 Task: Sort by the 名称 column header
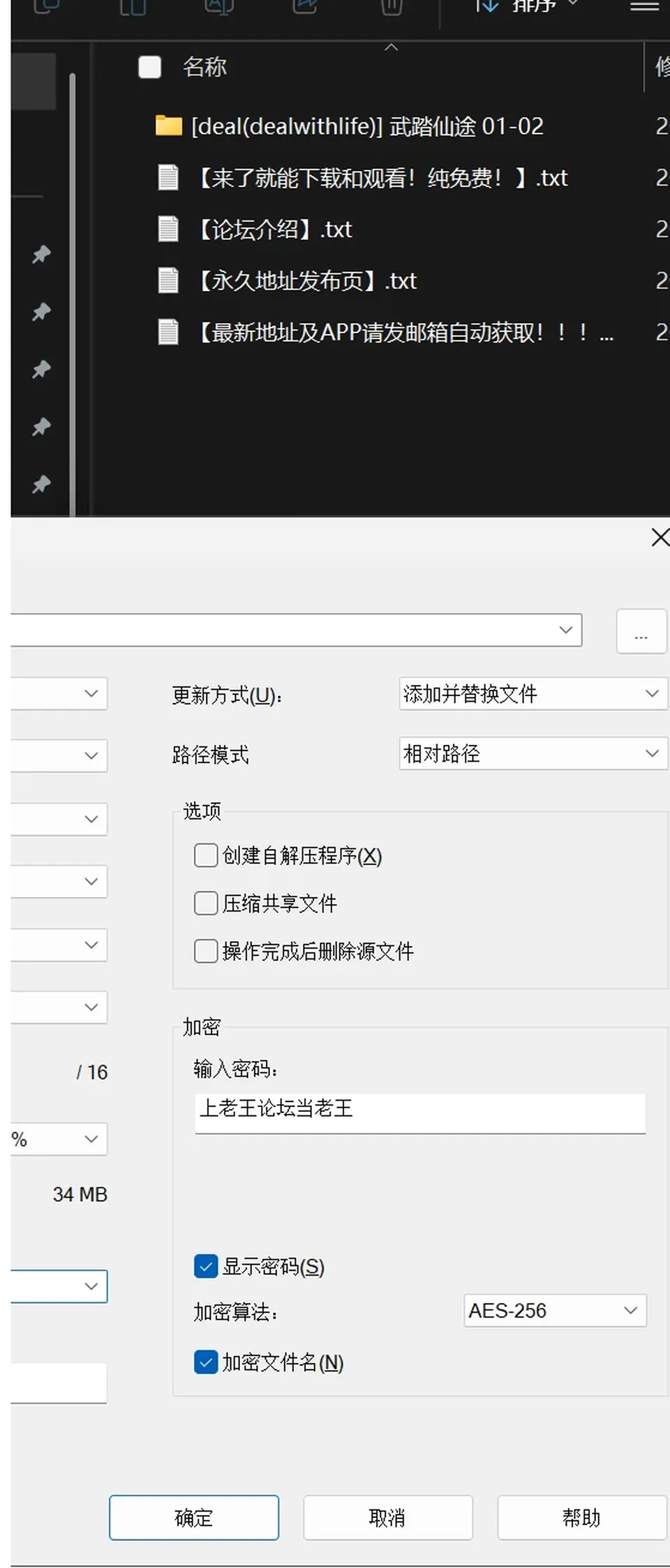204,67
